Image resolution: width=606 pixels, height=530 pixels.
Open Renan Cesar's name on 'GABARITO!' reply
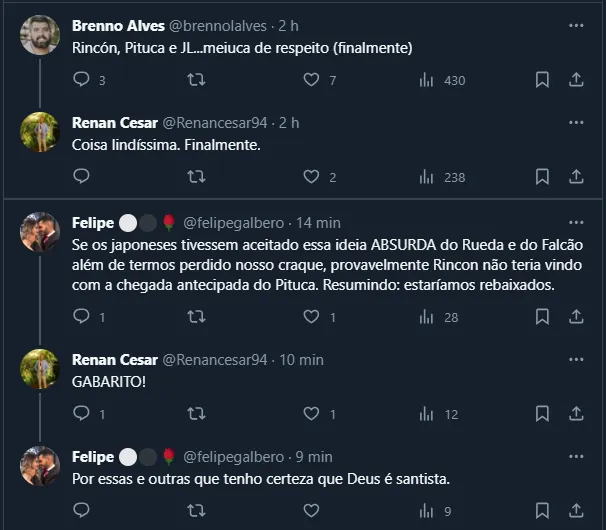pos(115,360)
